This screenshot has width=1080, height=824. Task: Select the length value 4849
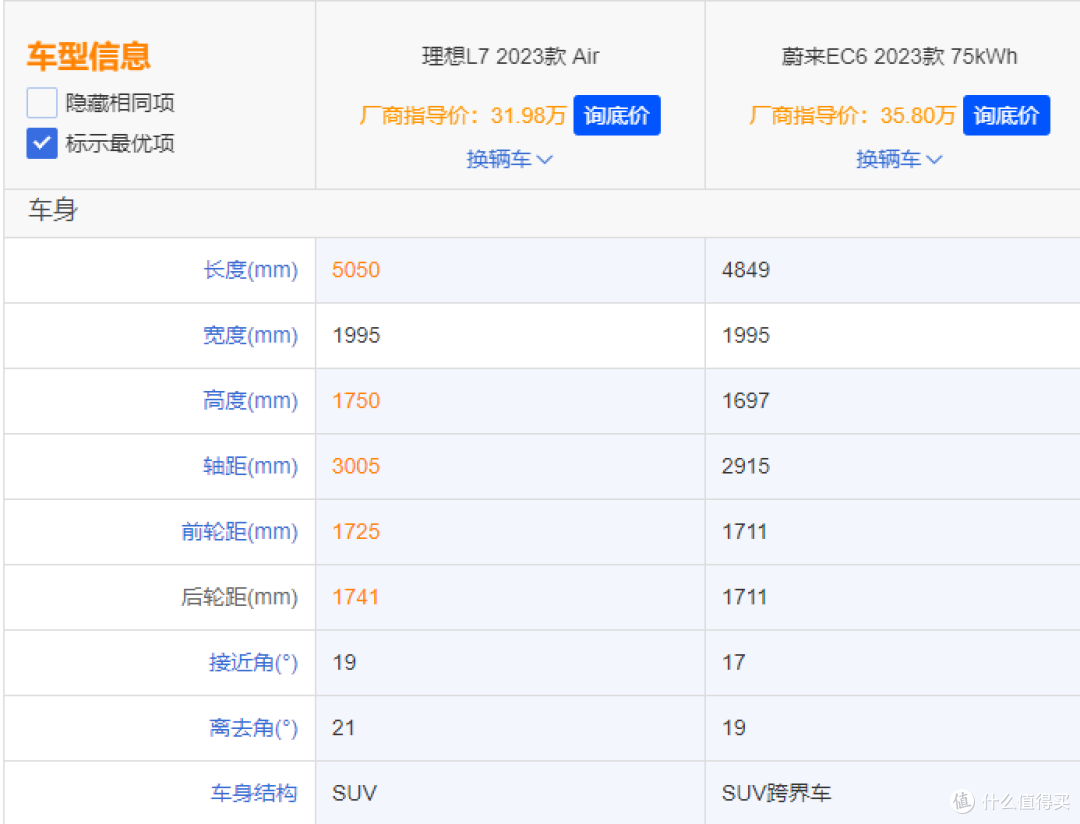click(746, 270)
